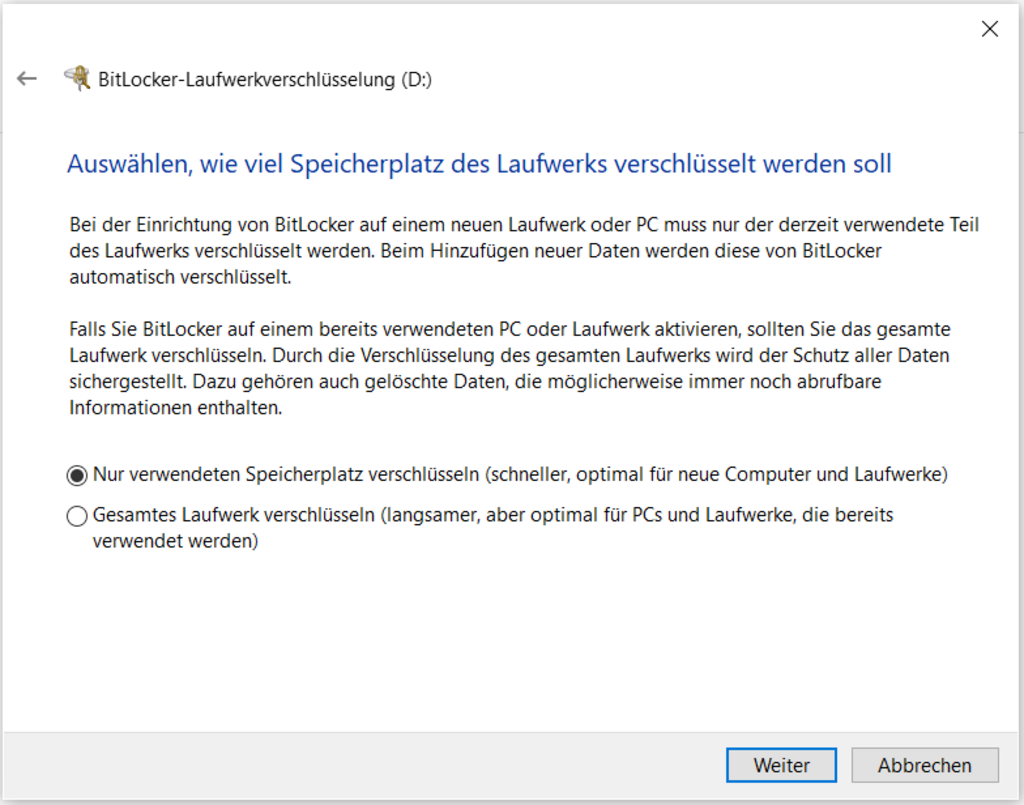Click the paragraph starting 'Bei der Einrichtung von BitLocker'

coord(524,251)
